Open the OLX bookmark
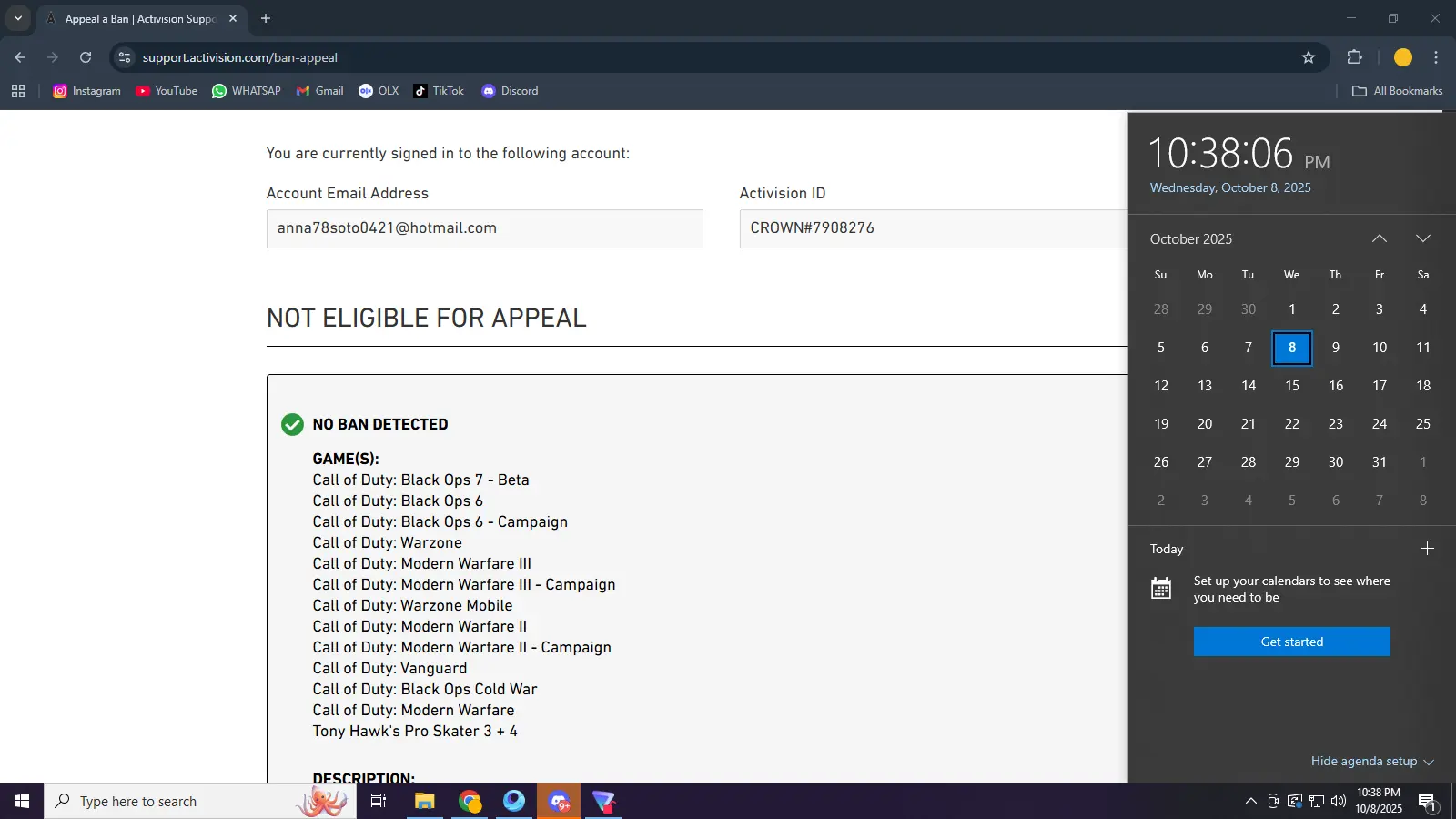 (379, 91)
